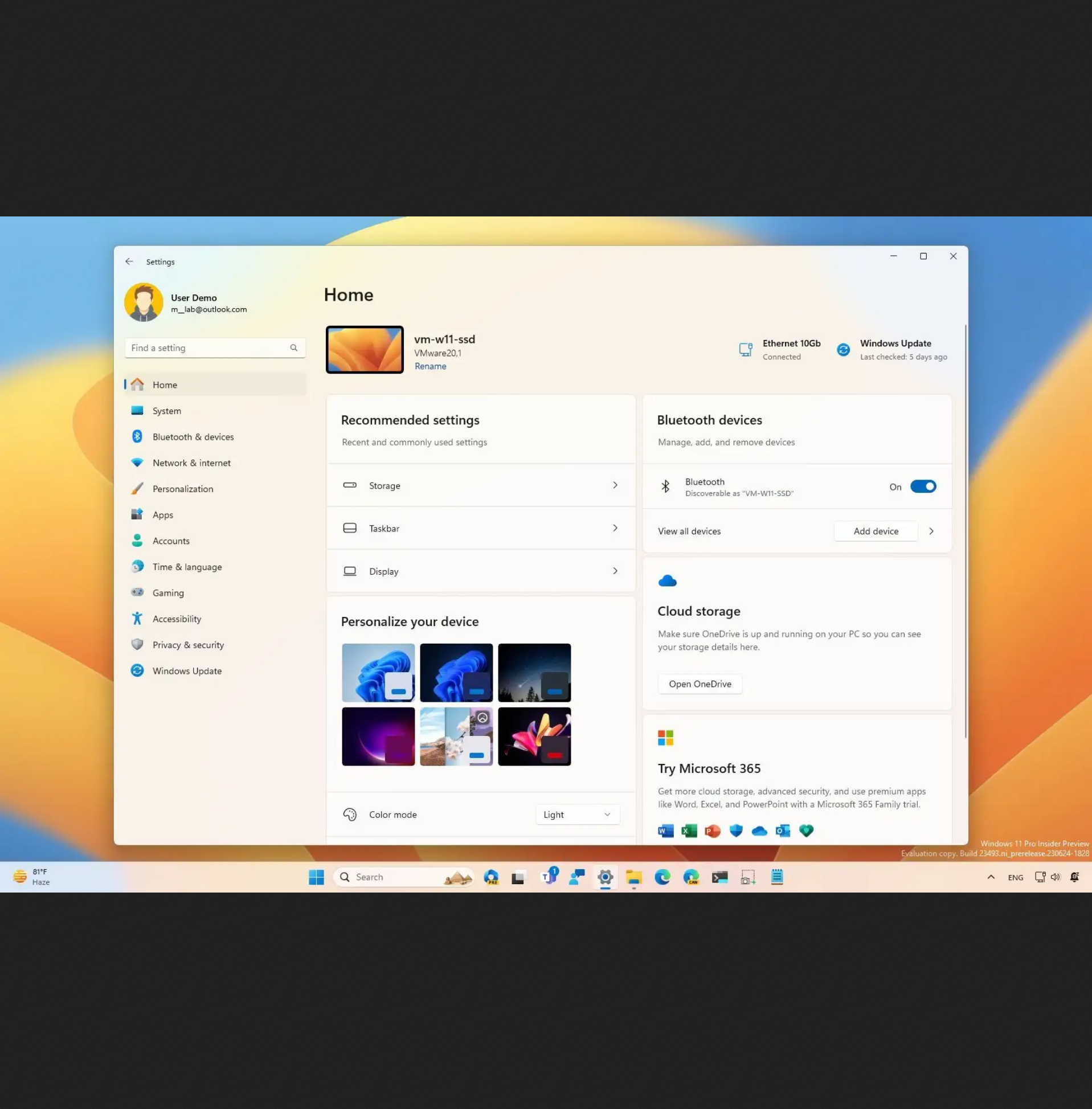Viewport: 1092px width, 1109px height.
Task: Click the taskbar Search box
Action: (x=404, y=877)
